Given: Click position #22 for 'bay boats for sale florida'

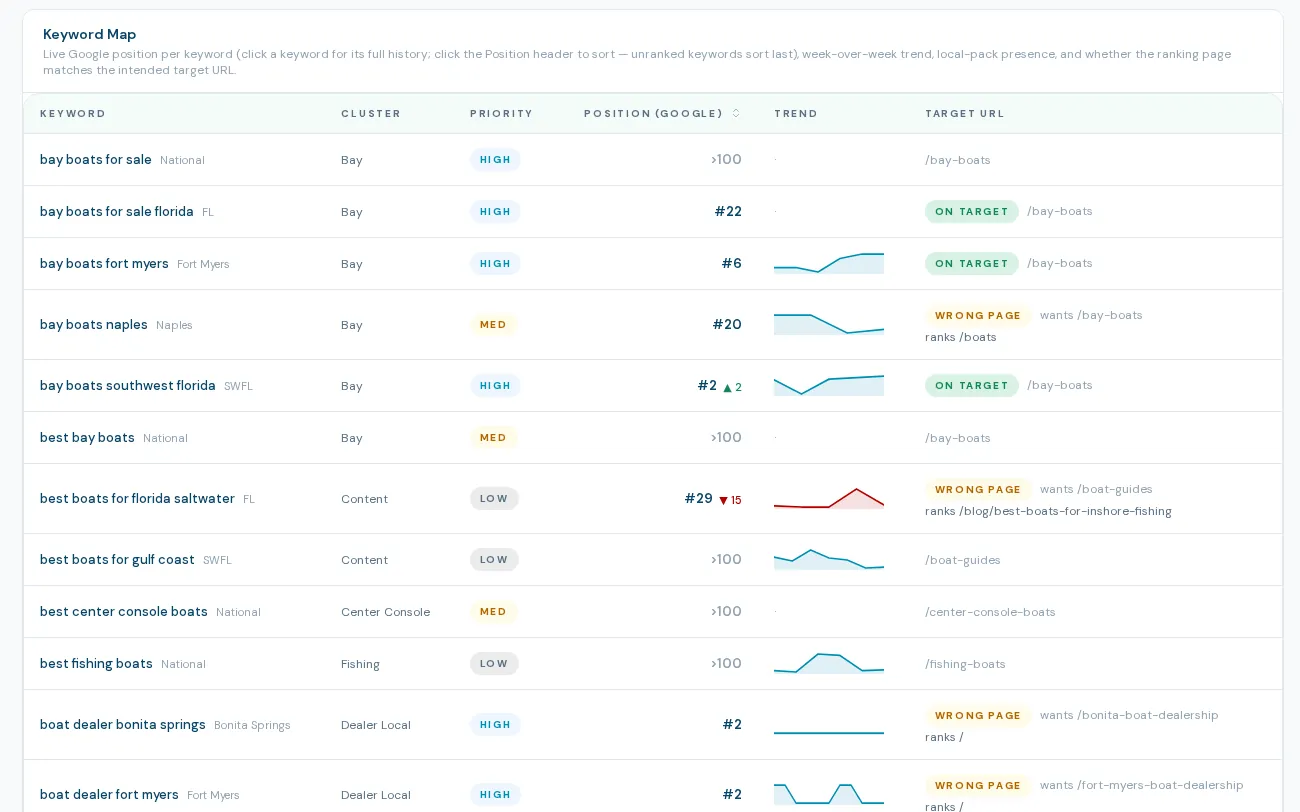Looking at the screenshot, I should [728, 212].
